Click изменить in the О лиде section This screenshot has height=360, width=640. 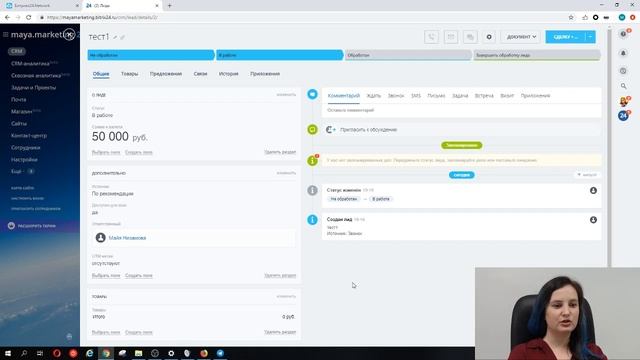pyautogui.click(x=286, y=95)
